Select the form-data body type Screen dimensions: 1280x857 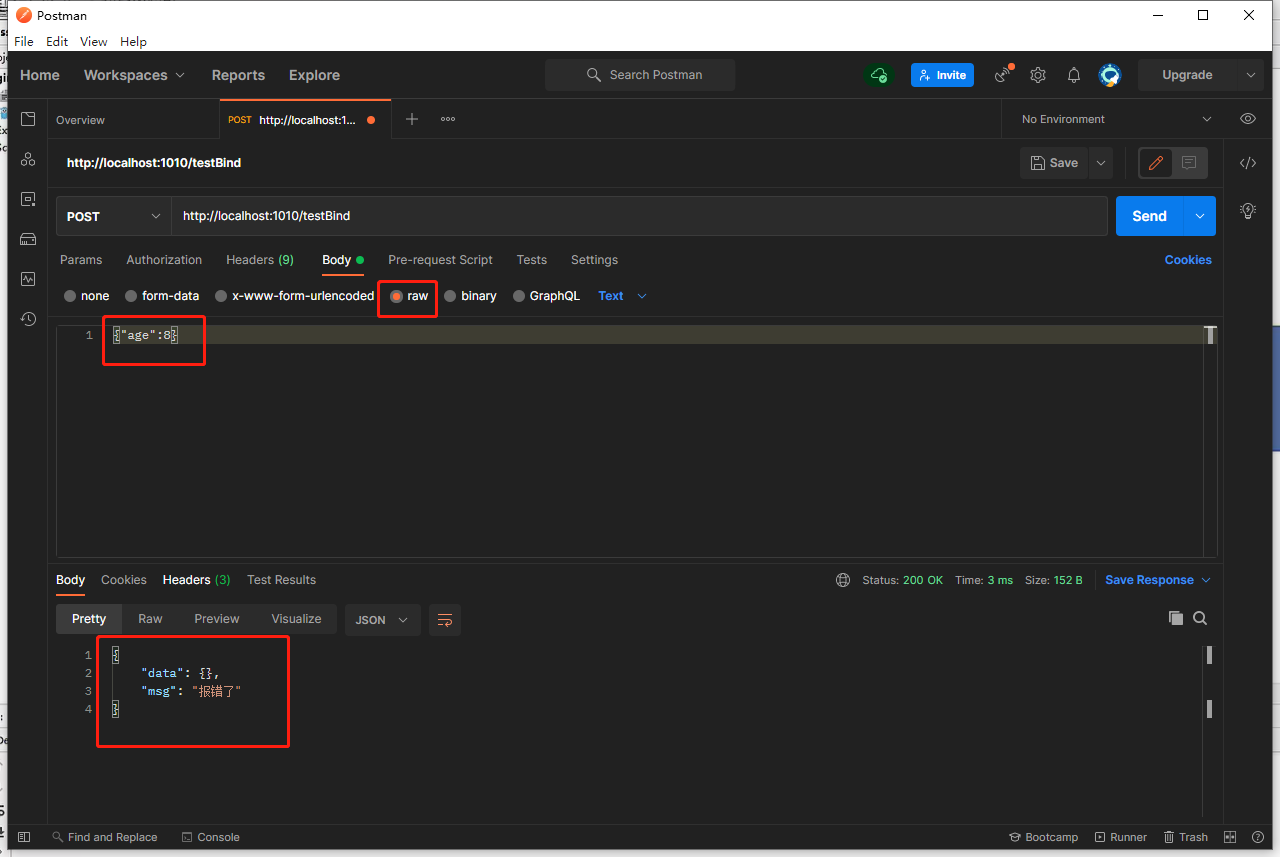pyautogui.click(x=162, y=296)
